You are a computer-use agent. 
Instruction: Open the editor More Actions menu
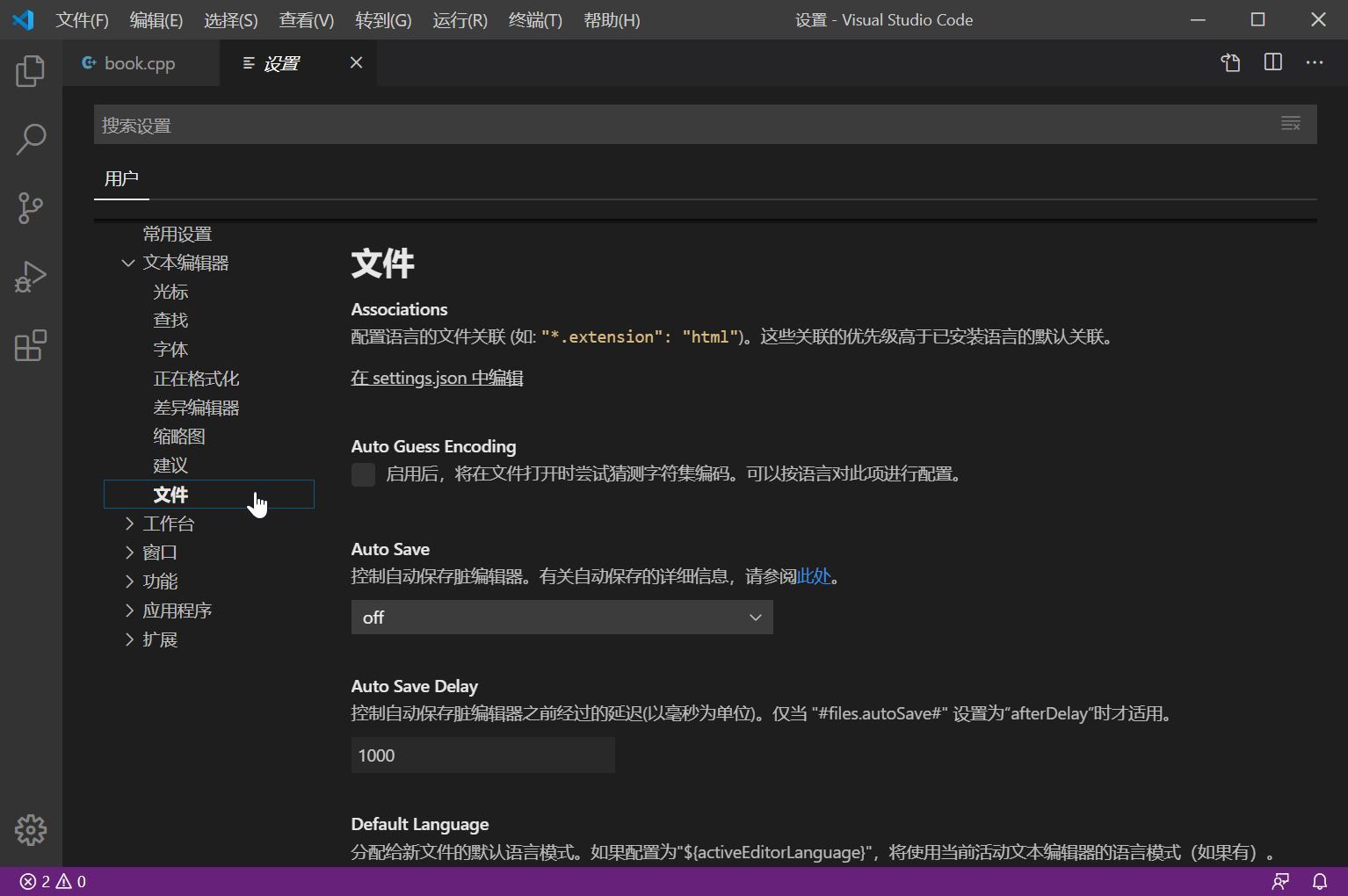pos(1315,62)
